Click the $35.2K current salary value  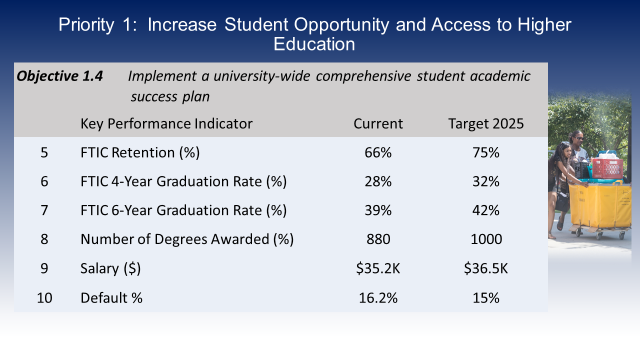click(x=378, y=269)
